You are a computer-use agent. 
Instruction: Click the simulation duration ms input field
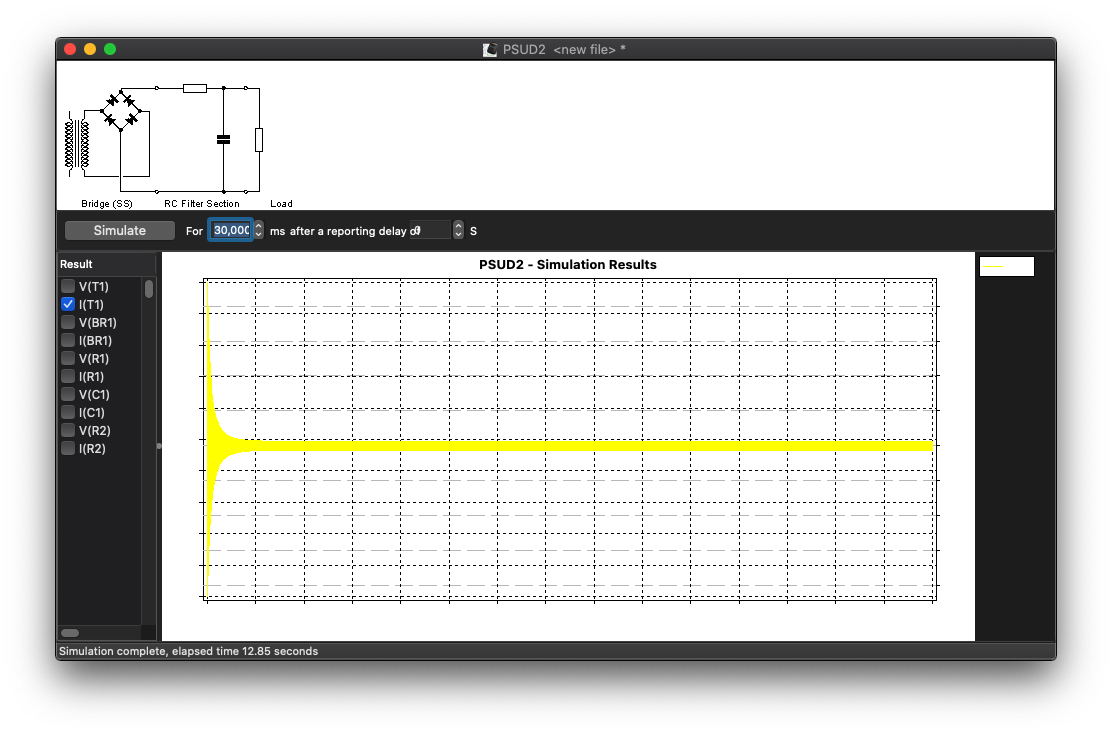coord(230,230)
